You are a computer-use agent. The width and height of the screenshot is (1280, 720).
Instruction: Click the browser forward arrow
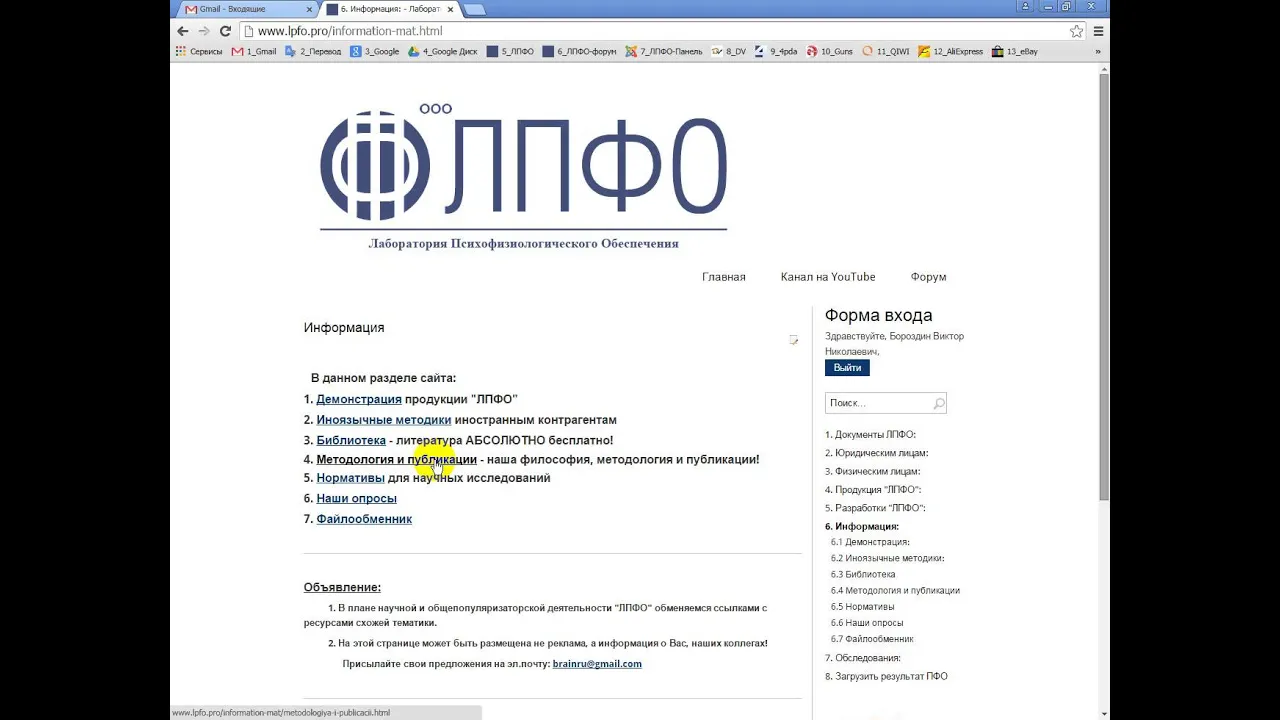point(204,31)
